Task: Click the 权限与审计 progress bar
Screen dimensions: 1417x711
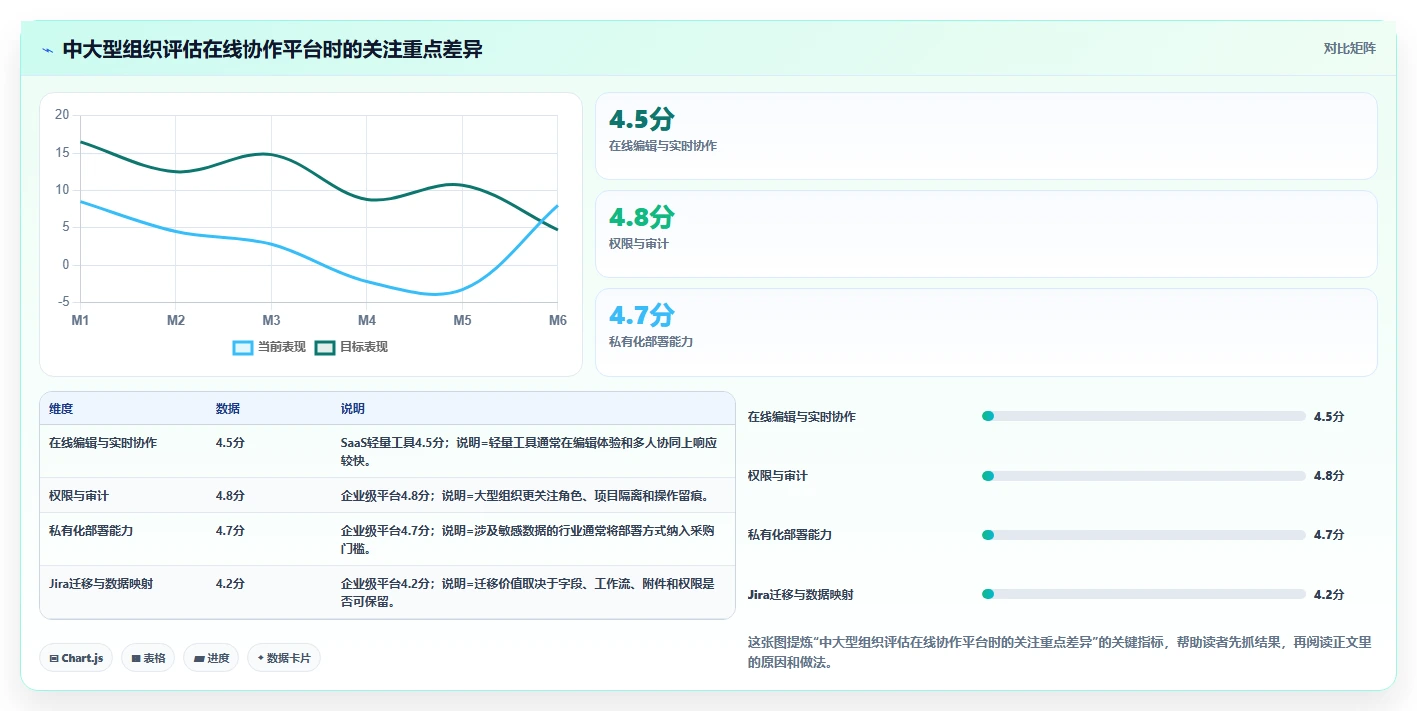Action: [x=1144, y=476]
